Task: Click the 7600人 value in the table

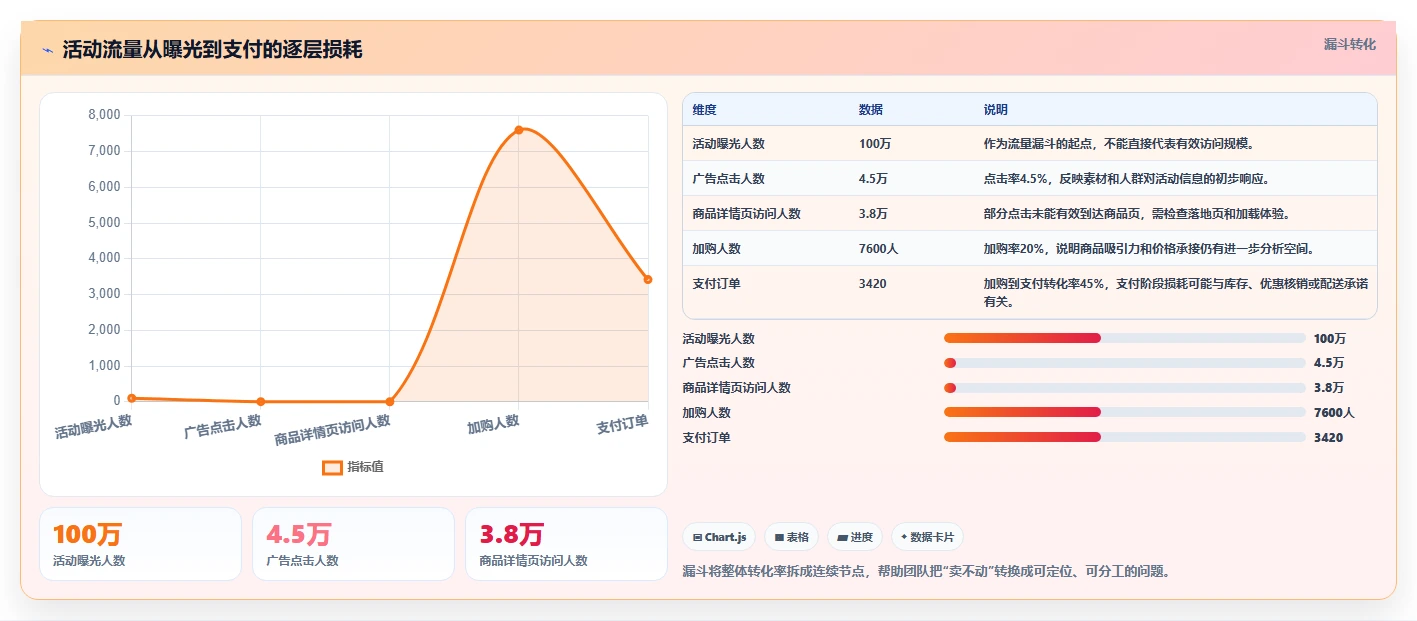Action: pos(879,249)
